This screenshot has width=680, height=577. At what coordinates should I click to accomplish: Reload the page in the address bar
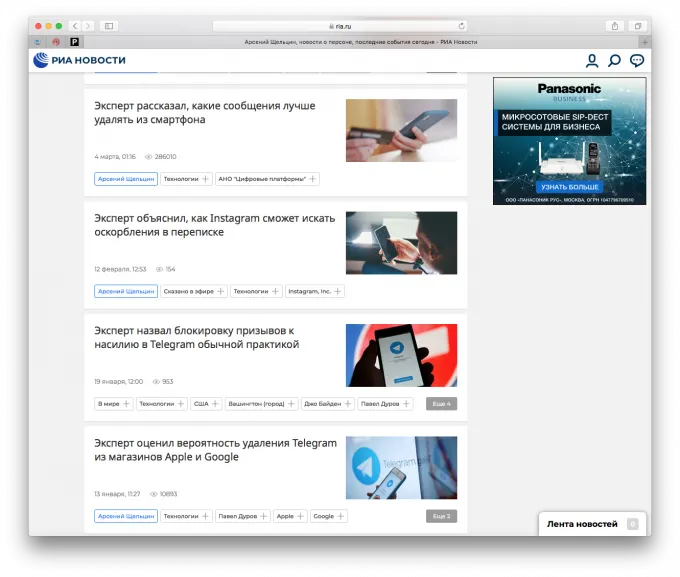(462, 25)
